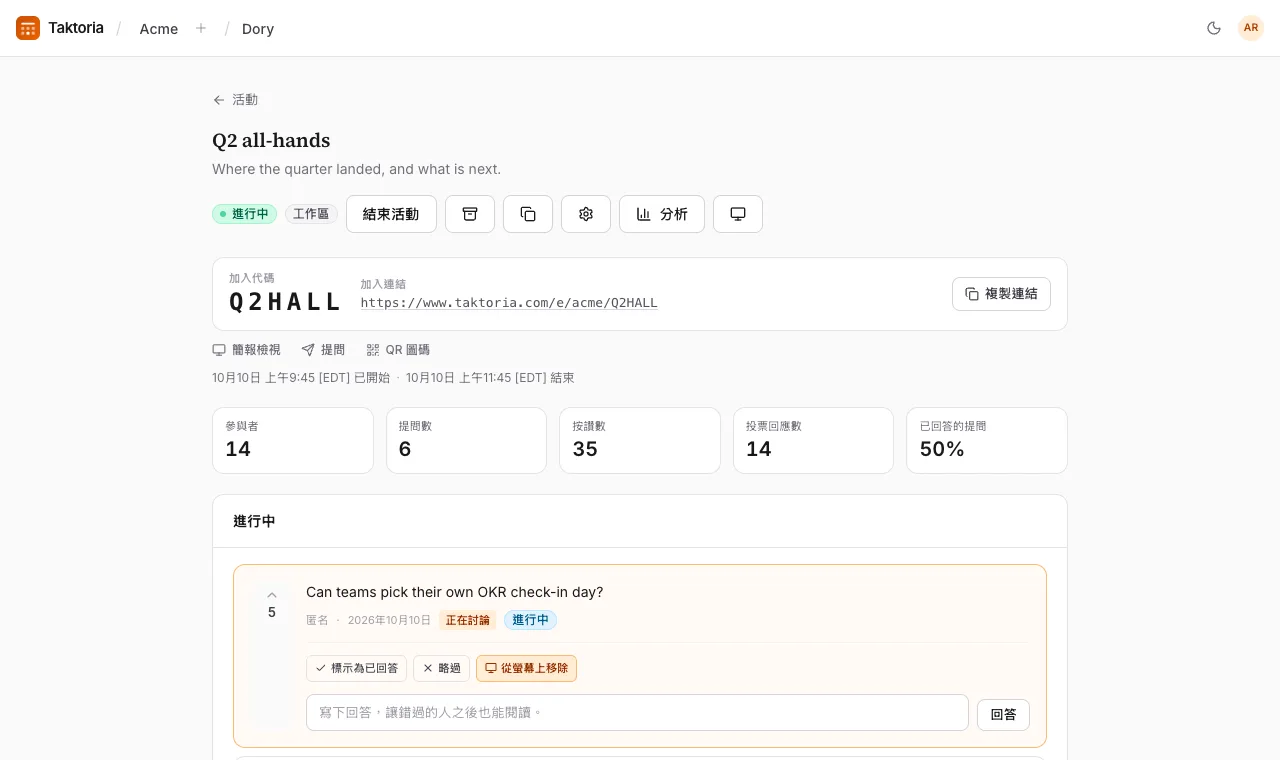Click 標示為已回答 on OKR question
Viewport: 1280px width, 760px height.
356,668
